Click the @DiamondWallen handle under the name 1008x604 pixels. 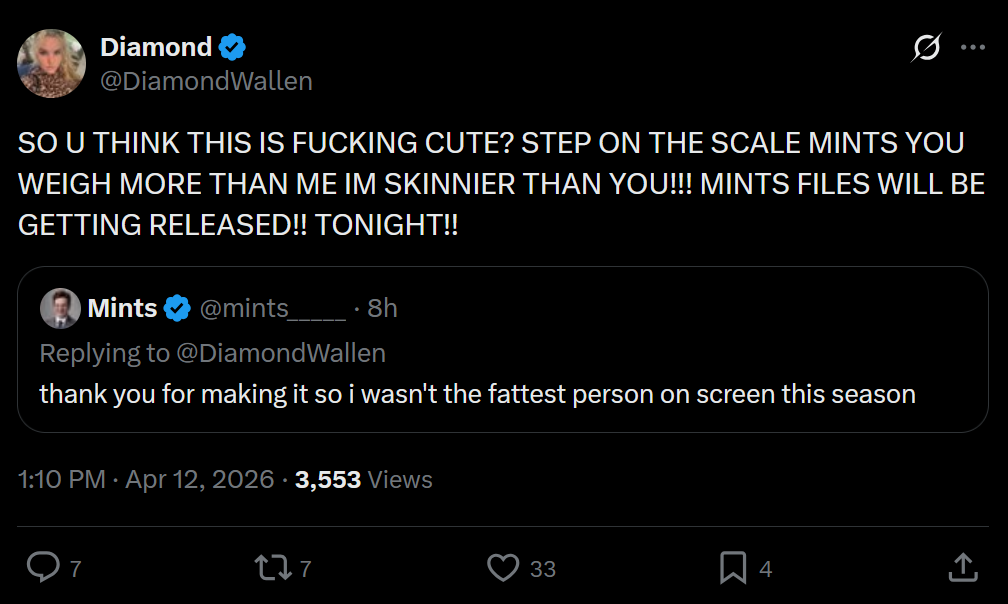(206, 81)
